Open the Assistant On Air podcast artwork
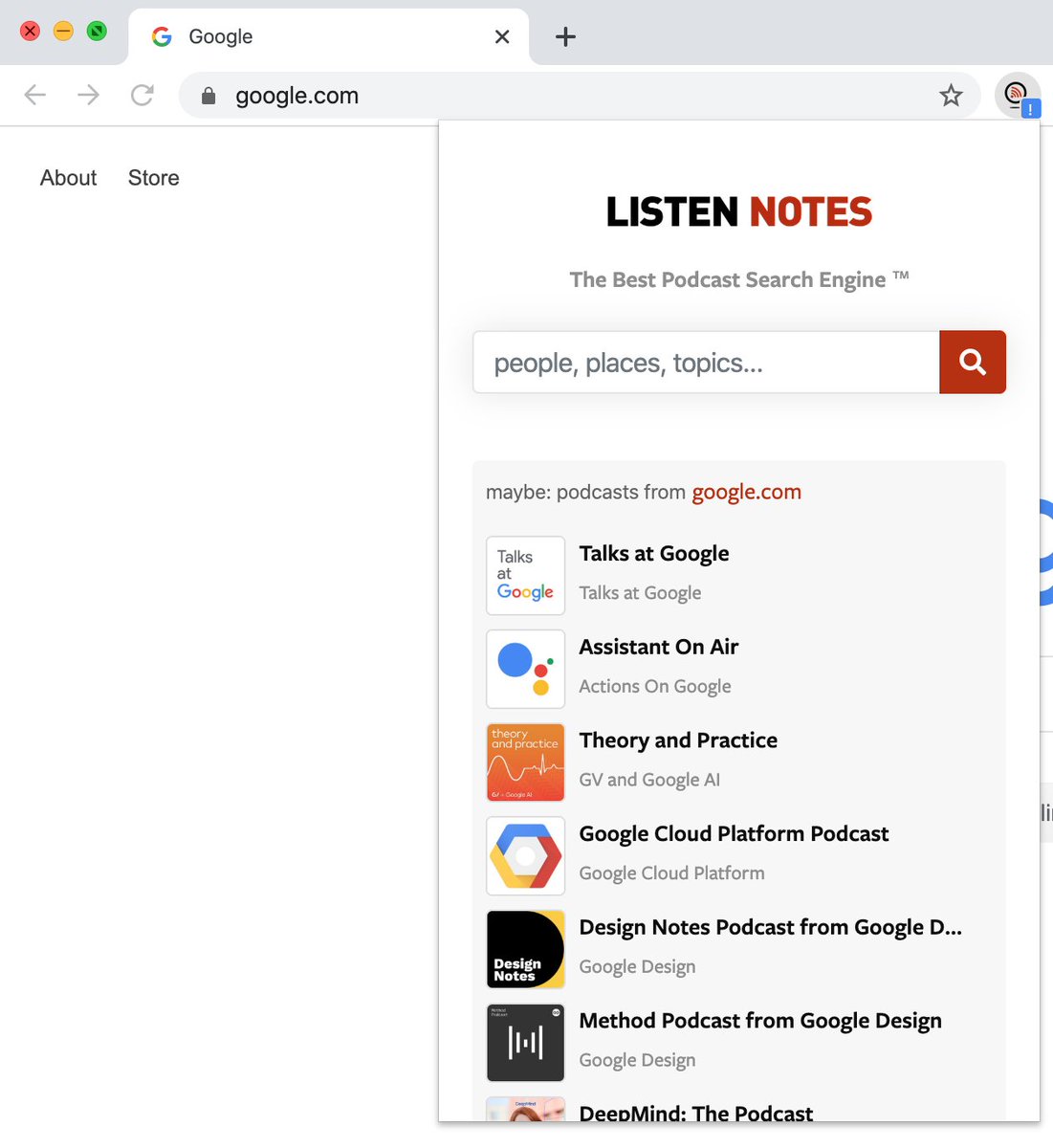Image resolution: width=1053 pixels, height=1148 pixels. point(525,669)
